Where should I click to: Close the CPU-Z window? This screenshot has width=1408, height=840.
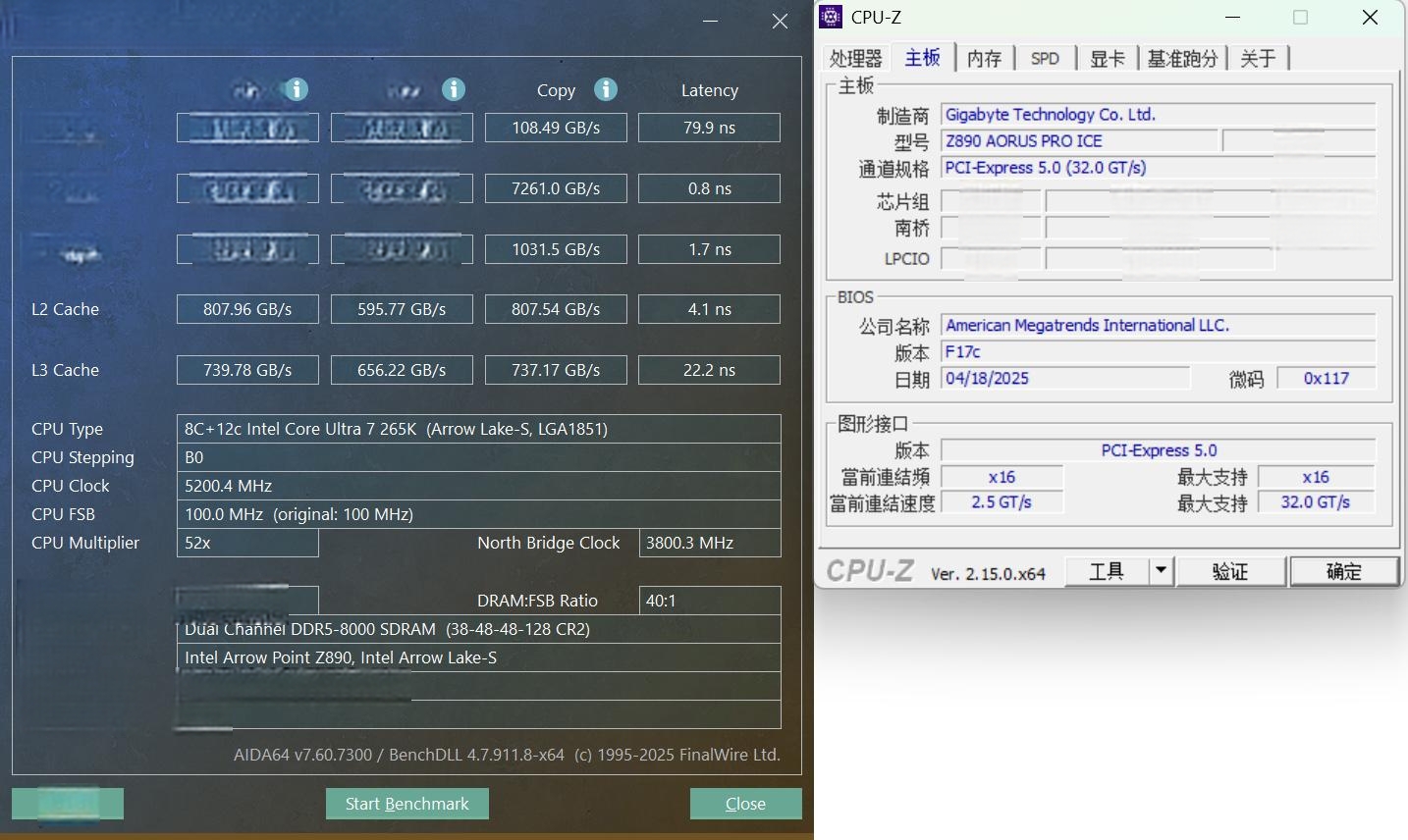coord(1370,18)
